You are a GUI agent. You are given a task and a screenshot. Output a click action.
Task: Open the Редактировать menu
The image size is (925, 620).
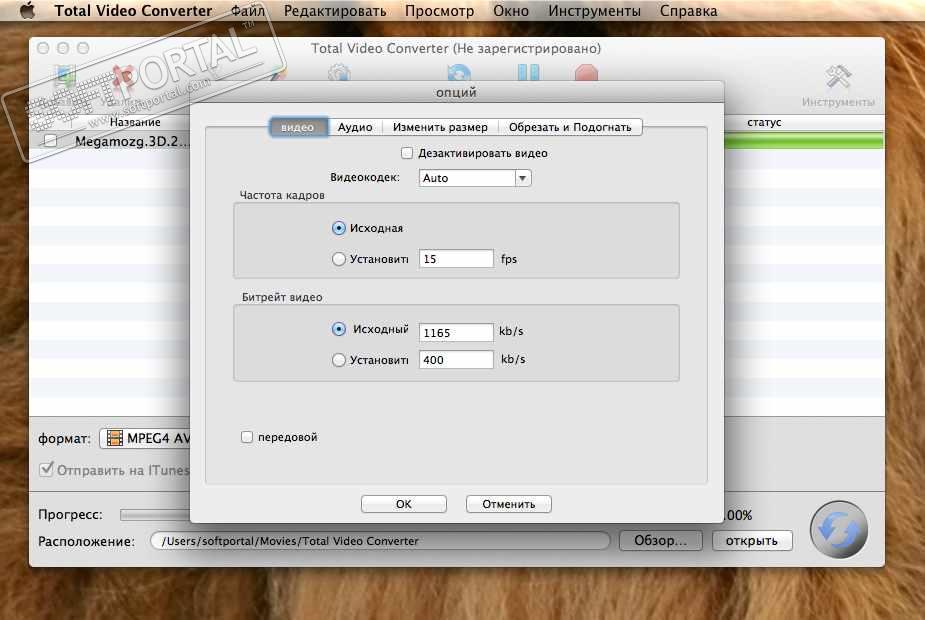pos(335,11)
